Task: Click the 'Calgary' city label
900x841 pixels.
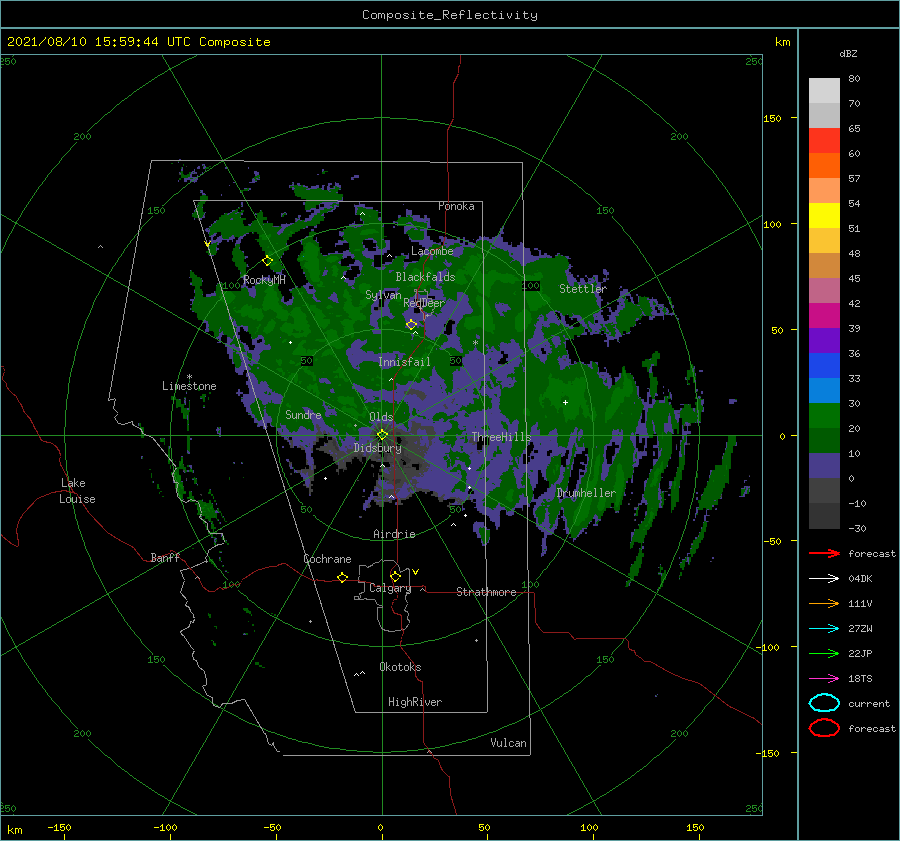Action: pos(390,588)
